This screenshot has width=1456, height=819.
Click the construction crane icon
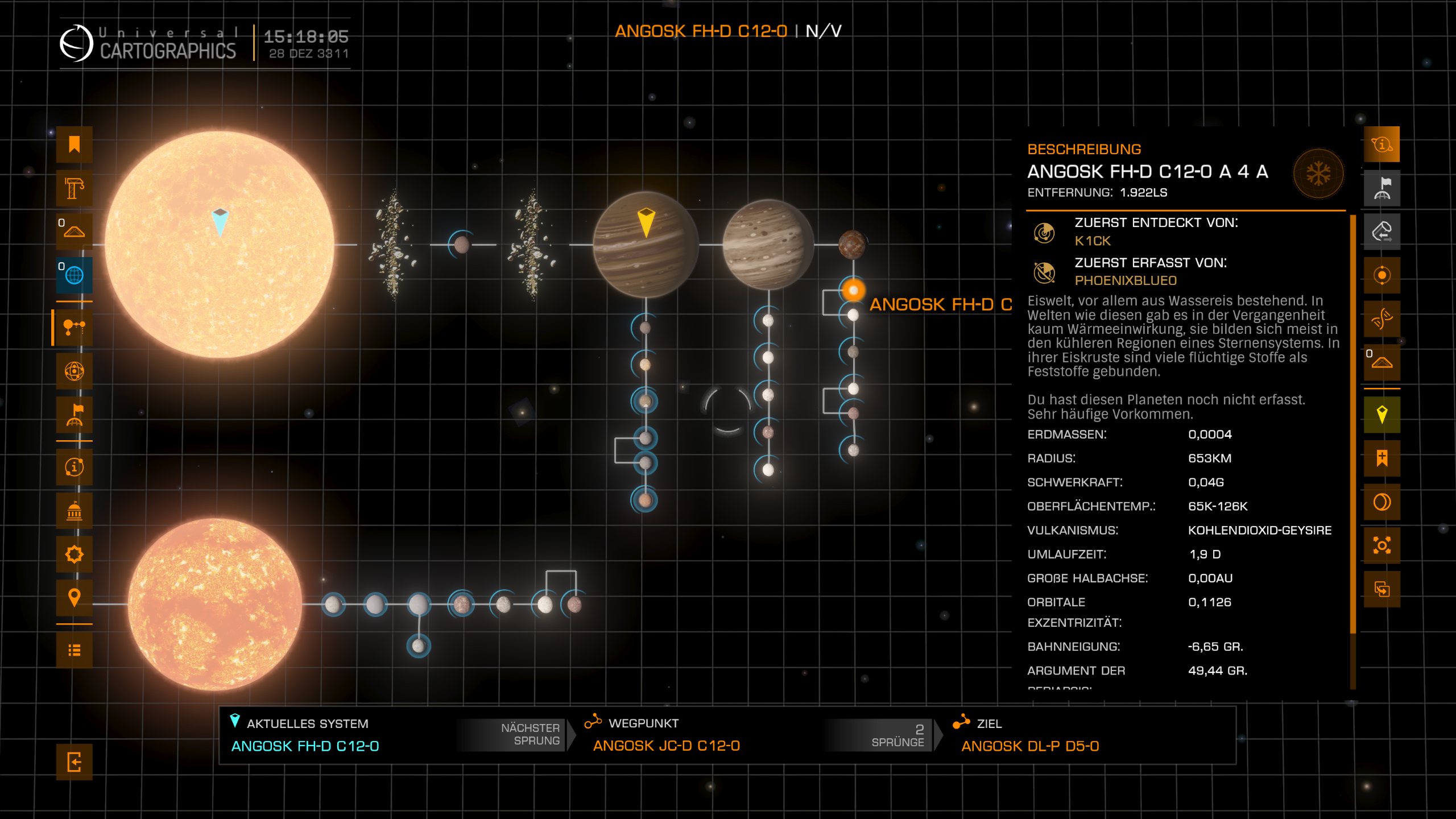point(74,188)
